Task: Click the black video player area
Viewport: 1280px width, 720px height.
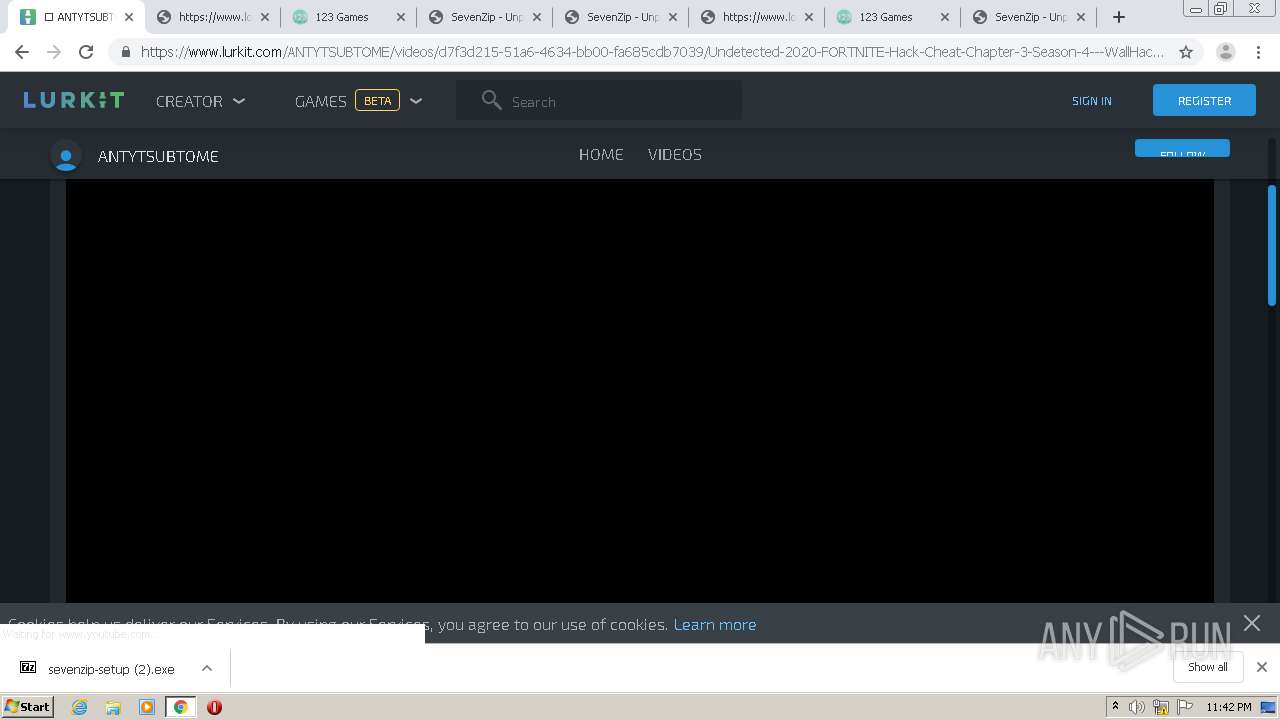Action: point(640,391)
